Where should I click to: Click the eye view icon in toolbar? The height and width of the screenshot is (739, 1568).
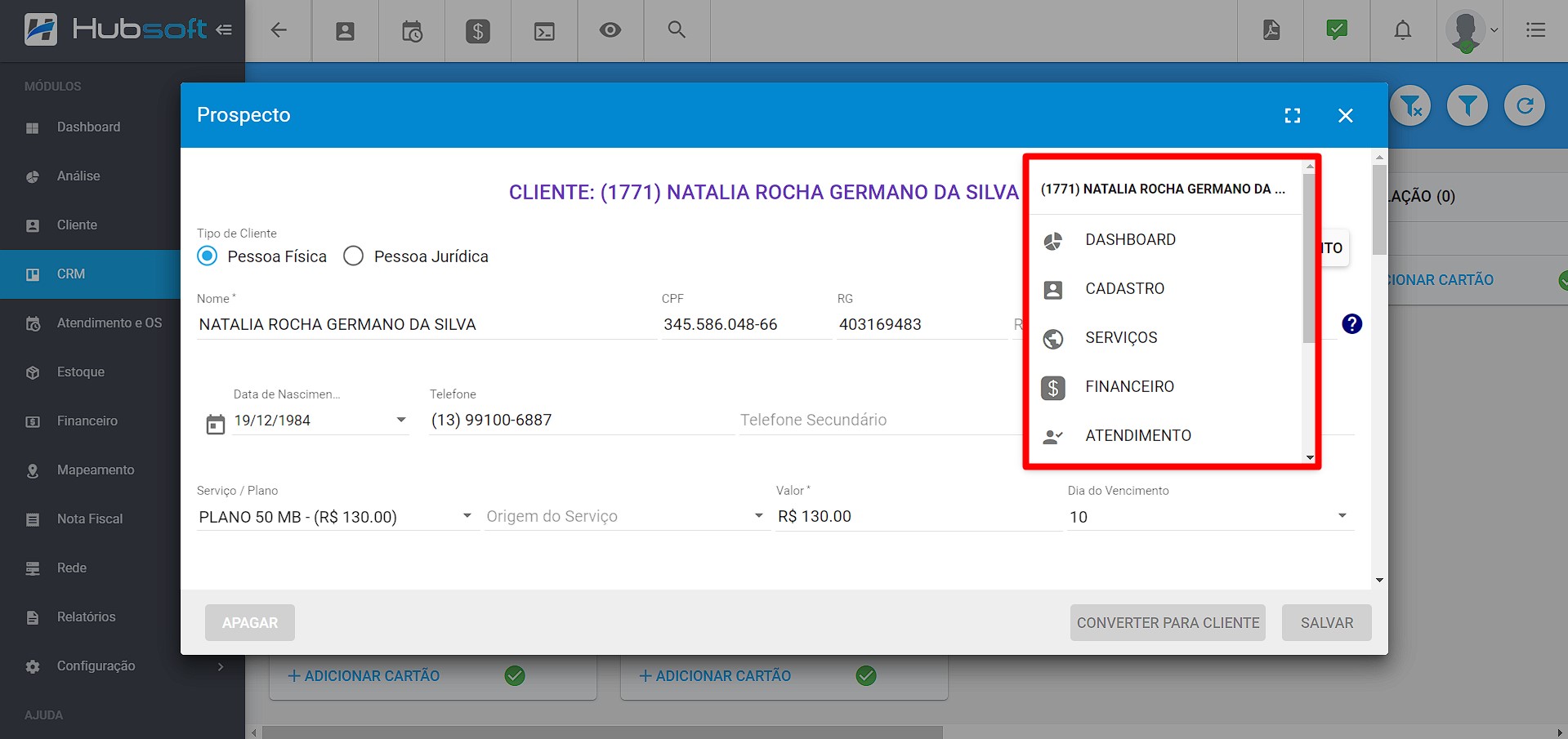(610, 30)
